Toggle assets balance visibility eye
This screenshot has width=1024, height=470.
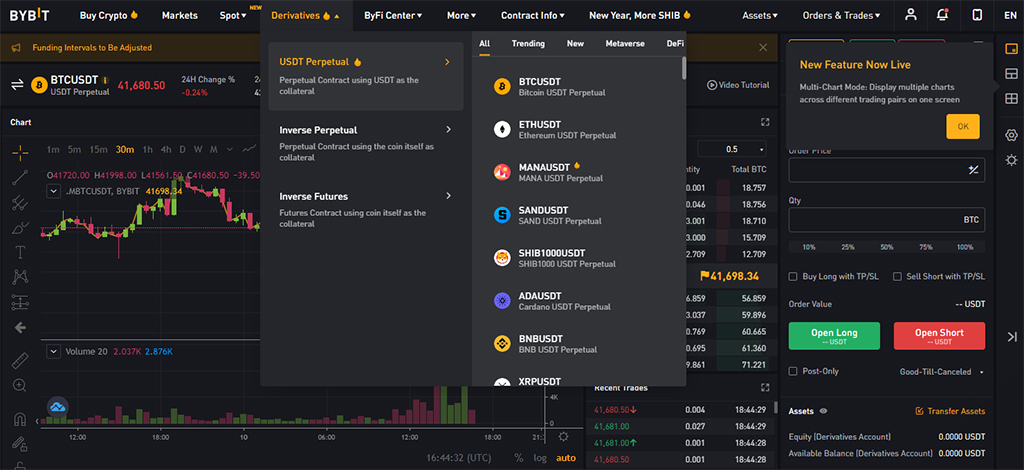pyautogui.click(x=824, y=411)
